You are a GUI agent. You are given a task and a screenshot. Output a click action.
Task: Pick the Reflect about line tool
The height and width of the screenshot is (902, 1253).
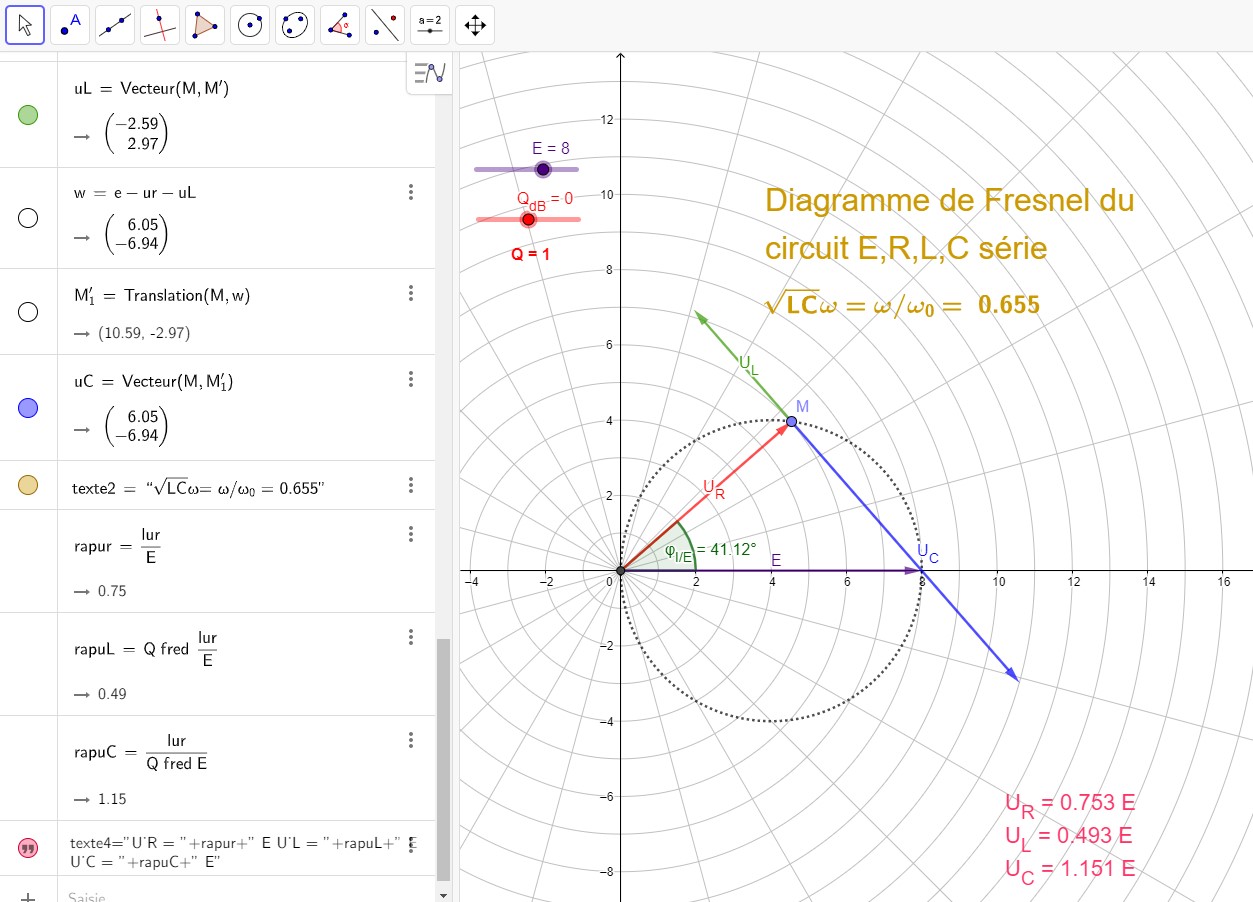click(x=385, y=25)
